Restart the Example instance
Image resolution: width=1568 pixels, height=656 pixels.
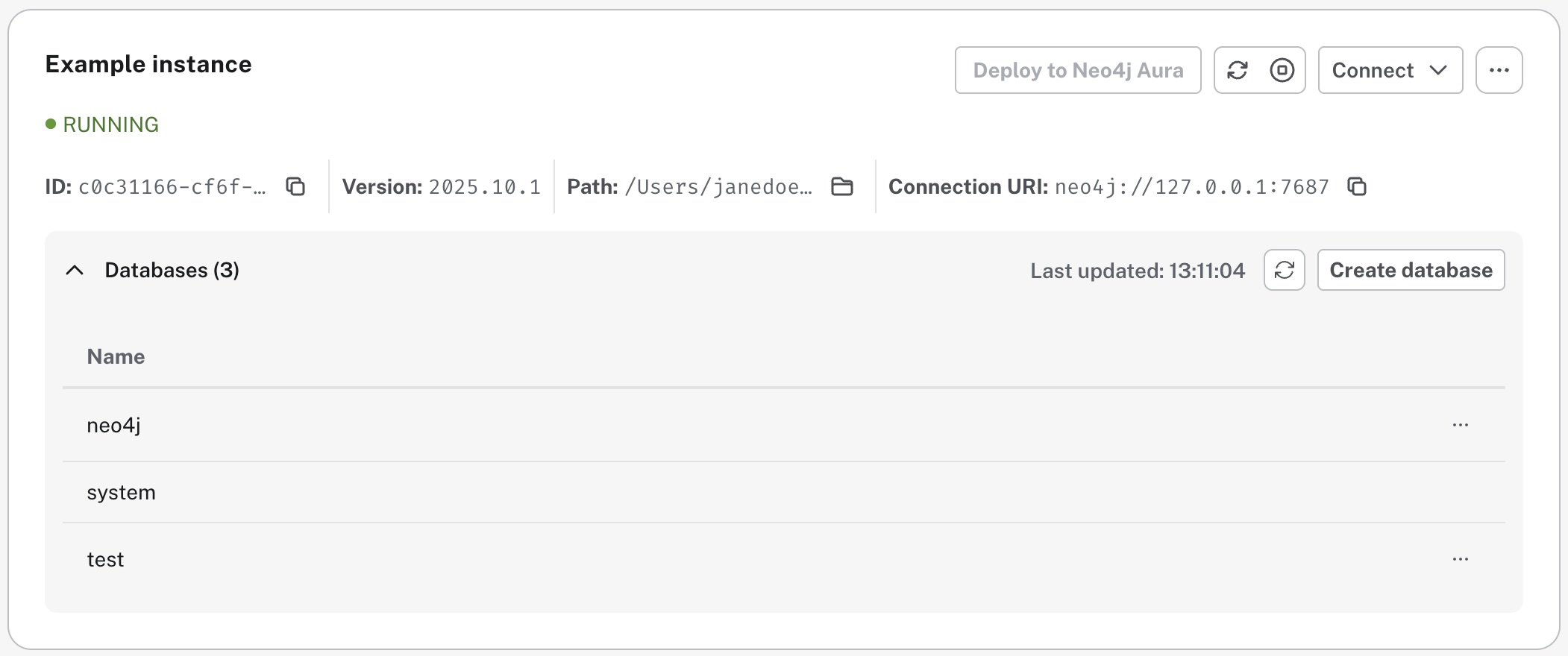pyautogui.click(x=1238, y=70)
